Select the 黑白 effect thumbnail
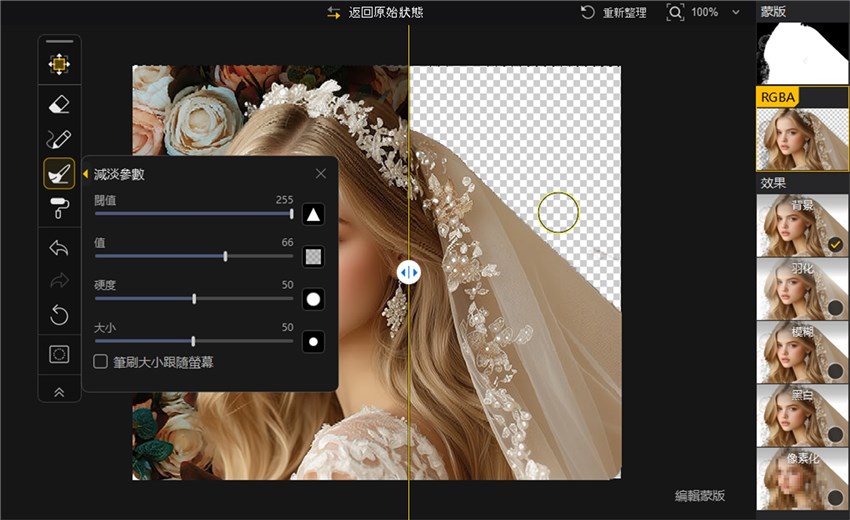The height and width of the screenshot is (520, 850). 802,415
